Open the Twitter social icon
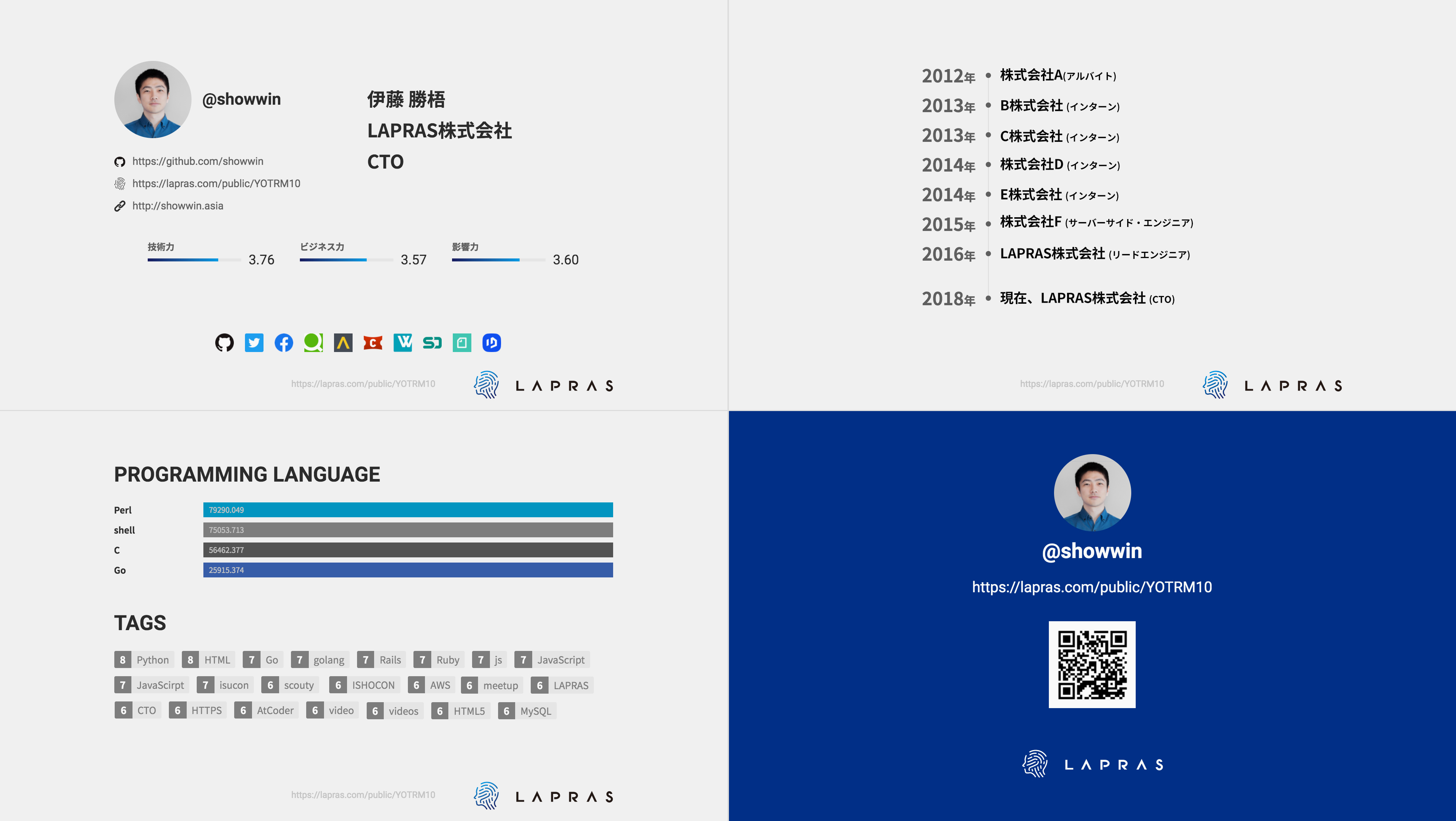This screenshot has width=1456, height=821. [x=254, y=343]
